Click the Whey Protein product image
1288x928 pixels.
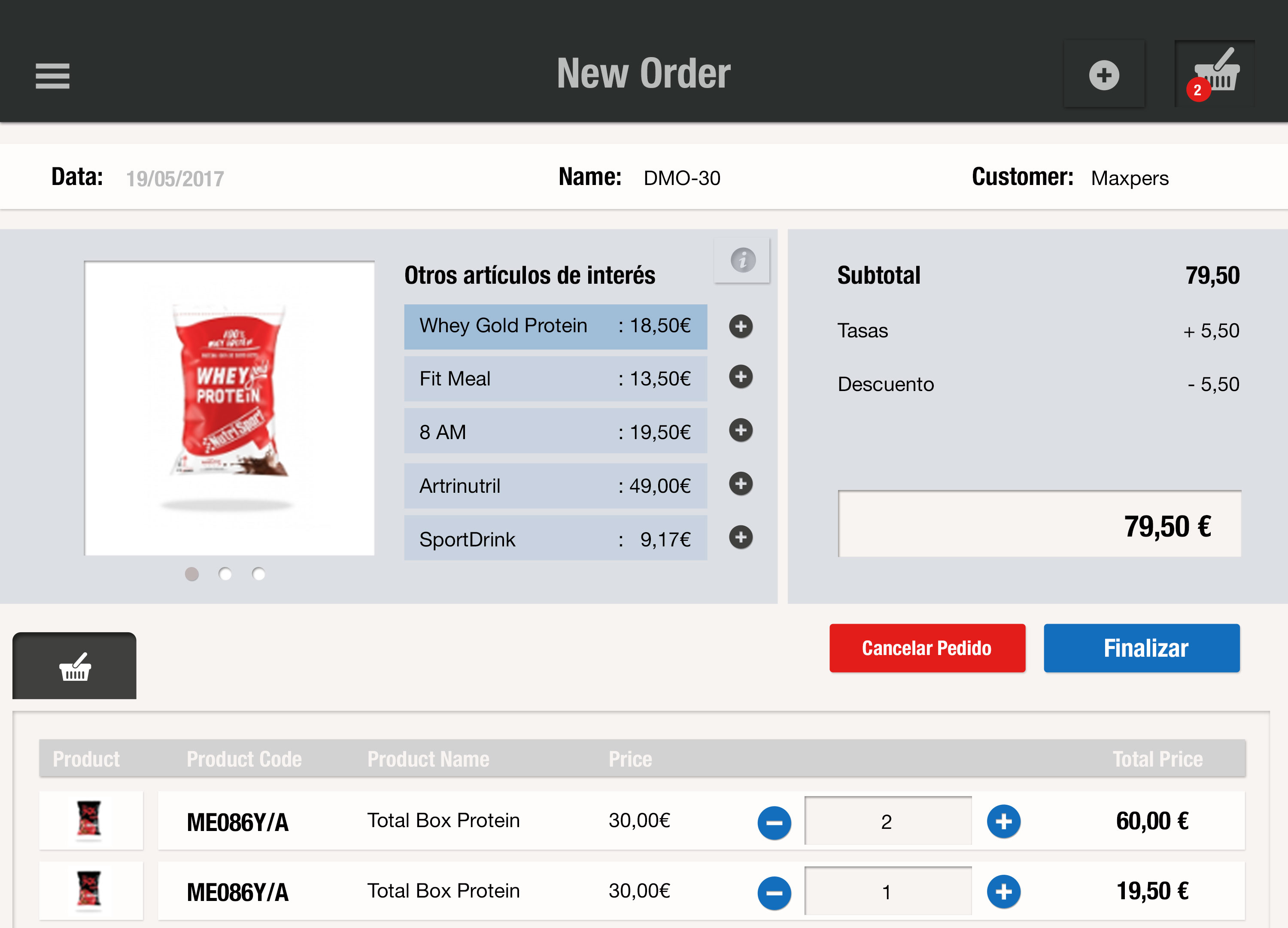click(229, 408)
